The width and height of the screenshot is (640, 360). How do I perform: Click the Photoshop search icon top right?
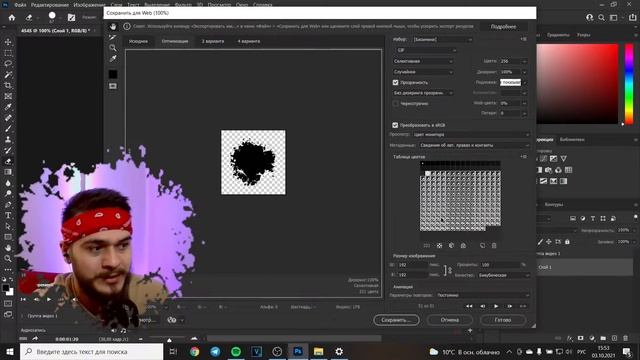[601, 18]
